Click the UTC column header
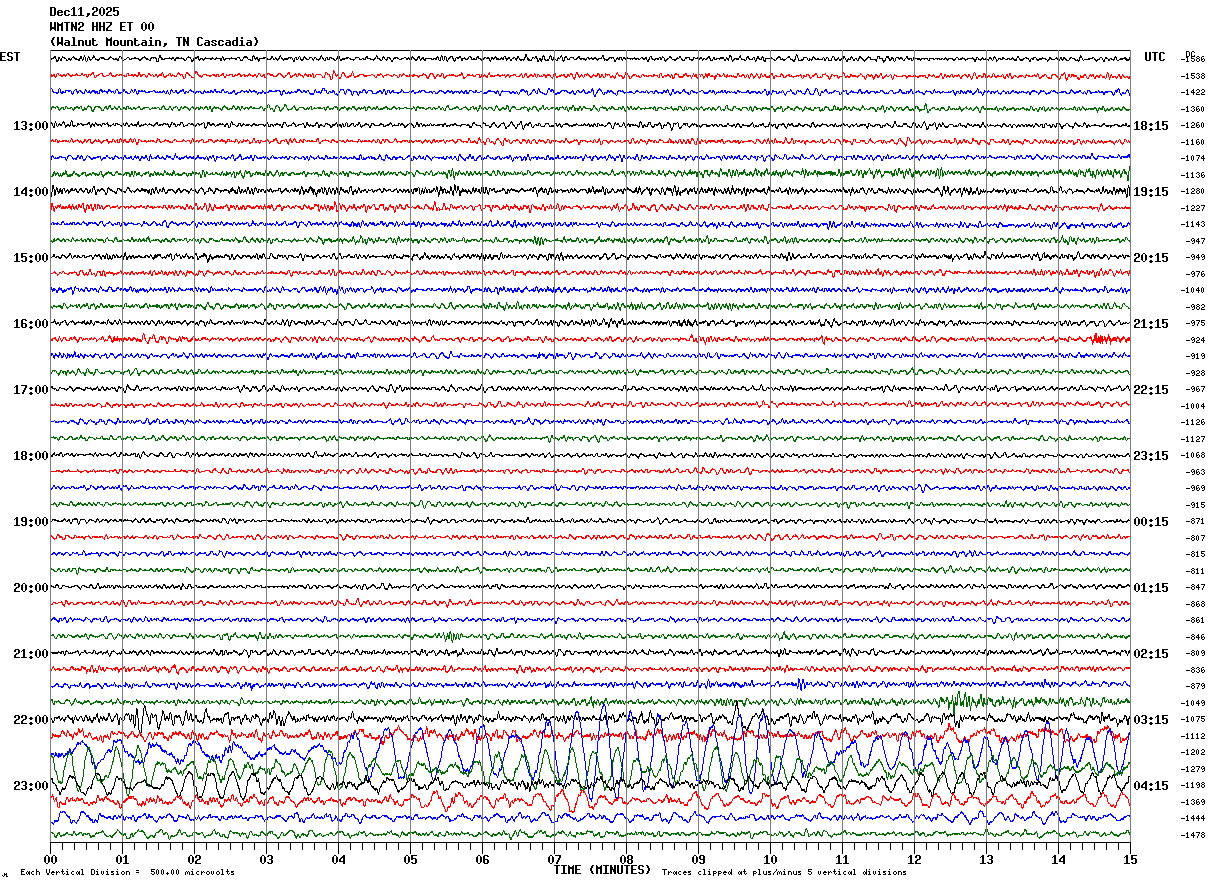Viewport: 1210px width, 886px height. pos(1155,57)
